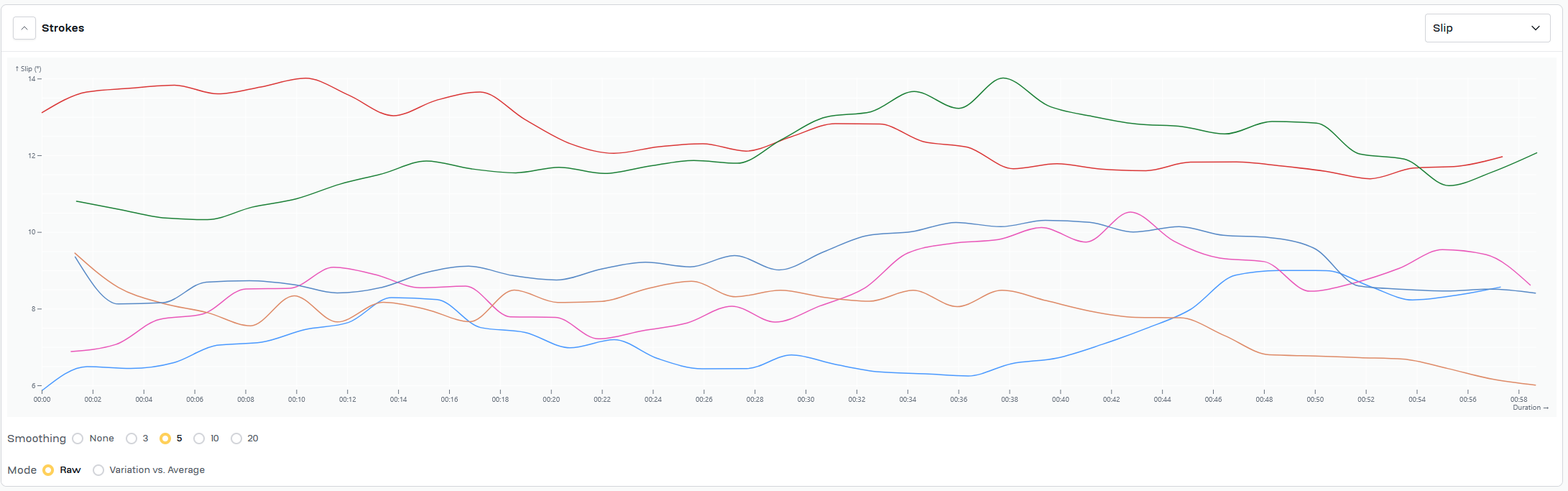Set smoothing to 20
Image resolution: width=1568 pixels, height=491 pixels.
236,439
